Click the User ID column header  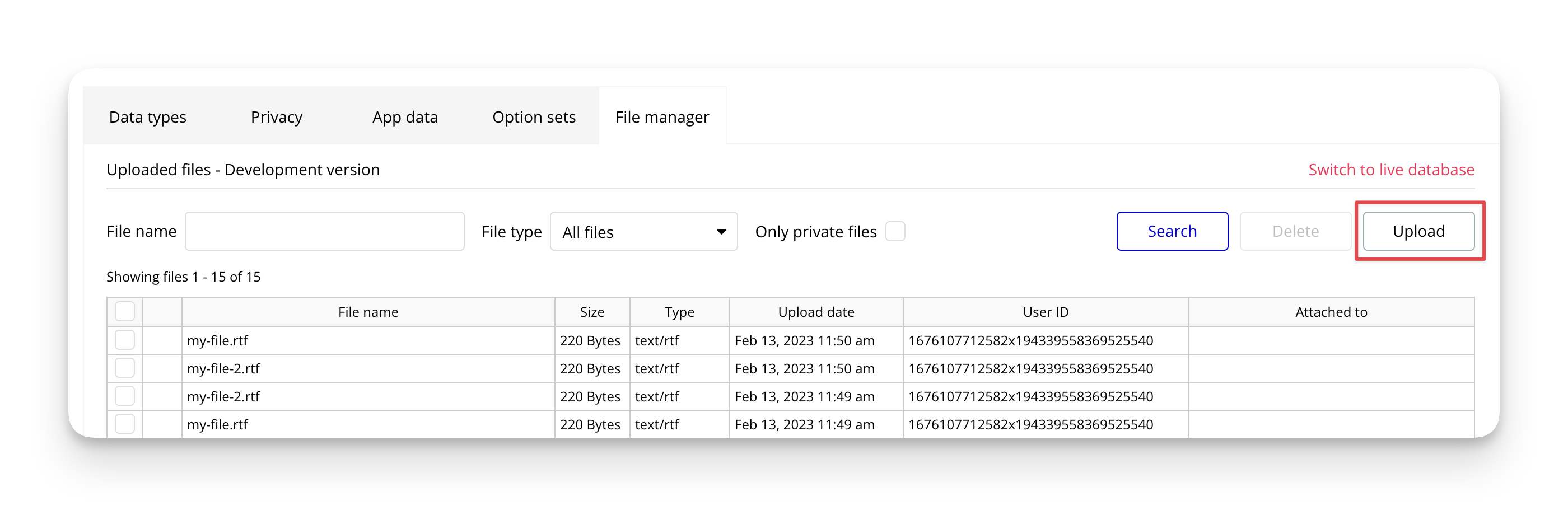[x=1045, y=312]
